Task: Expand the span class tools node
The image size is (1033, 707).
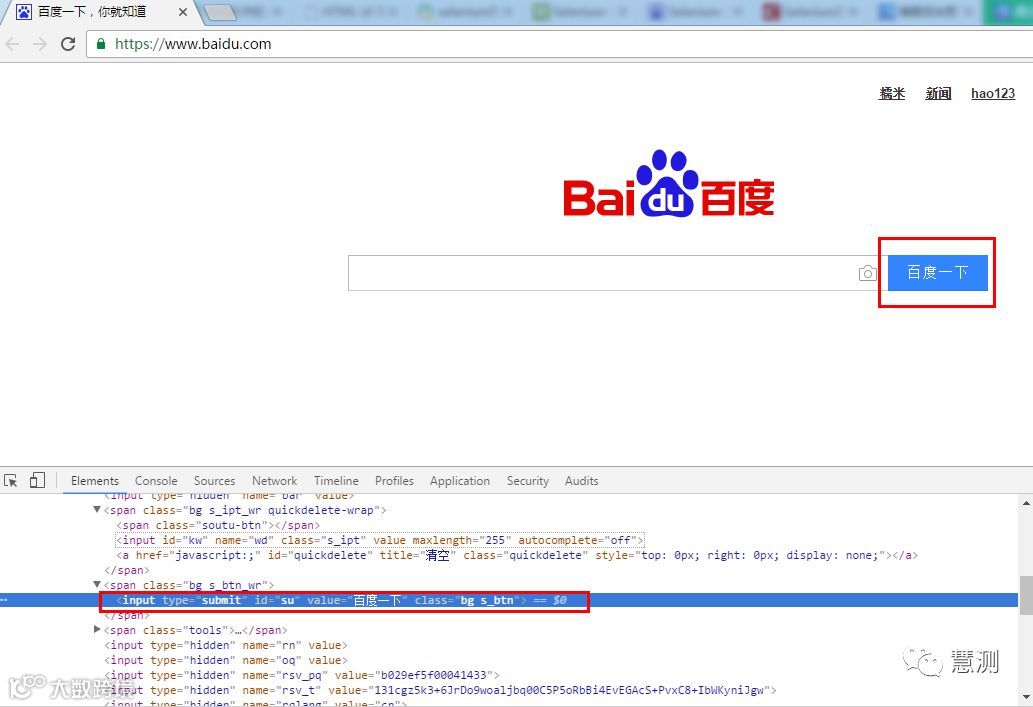Action: coord(98,630)
